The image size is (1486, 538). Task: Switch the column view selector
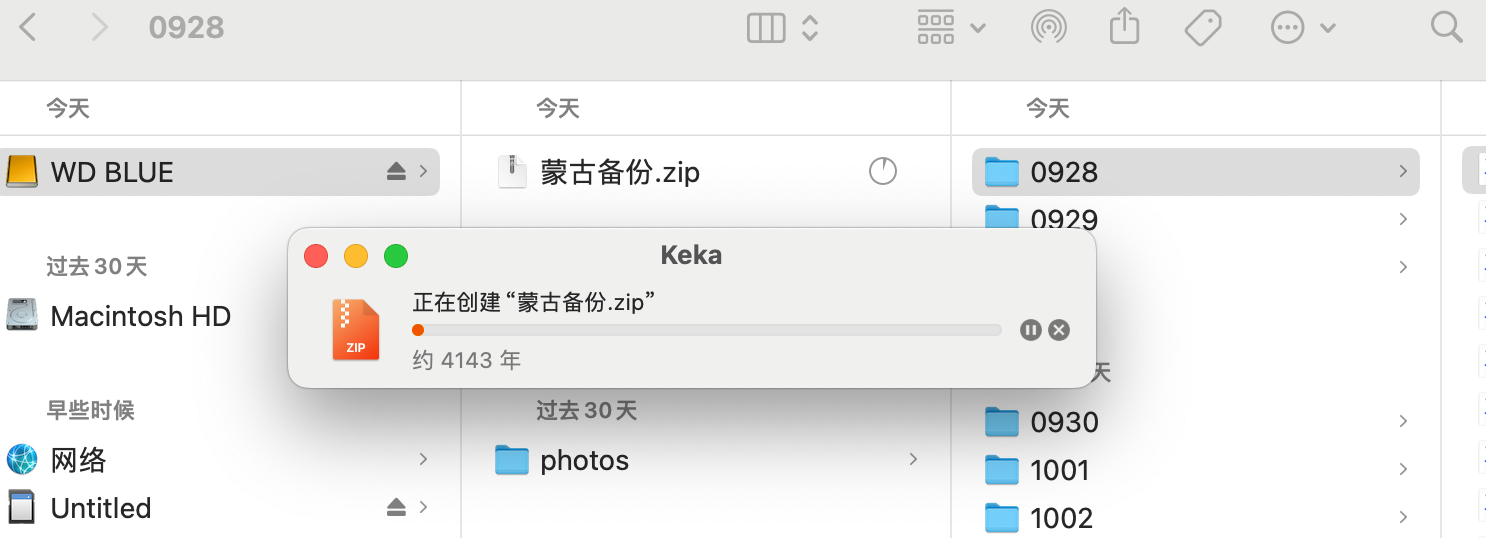point(783,28)
